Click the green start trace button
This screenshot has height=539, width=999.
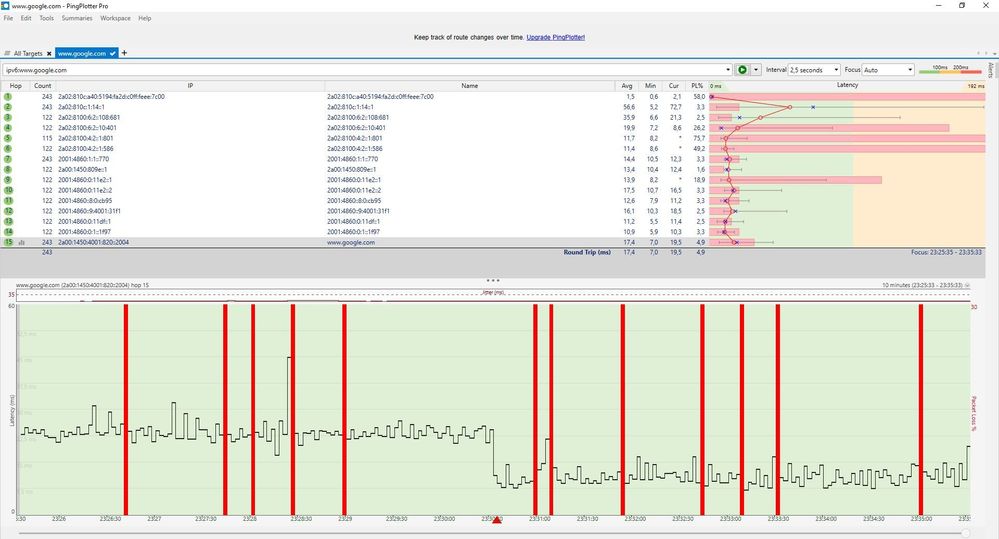(x=742, y=70)
